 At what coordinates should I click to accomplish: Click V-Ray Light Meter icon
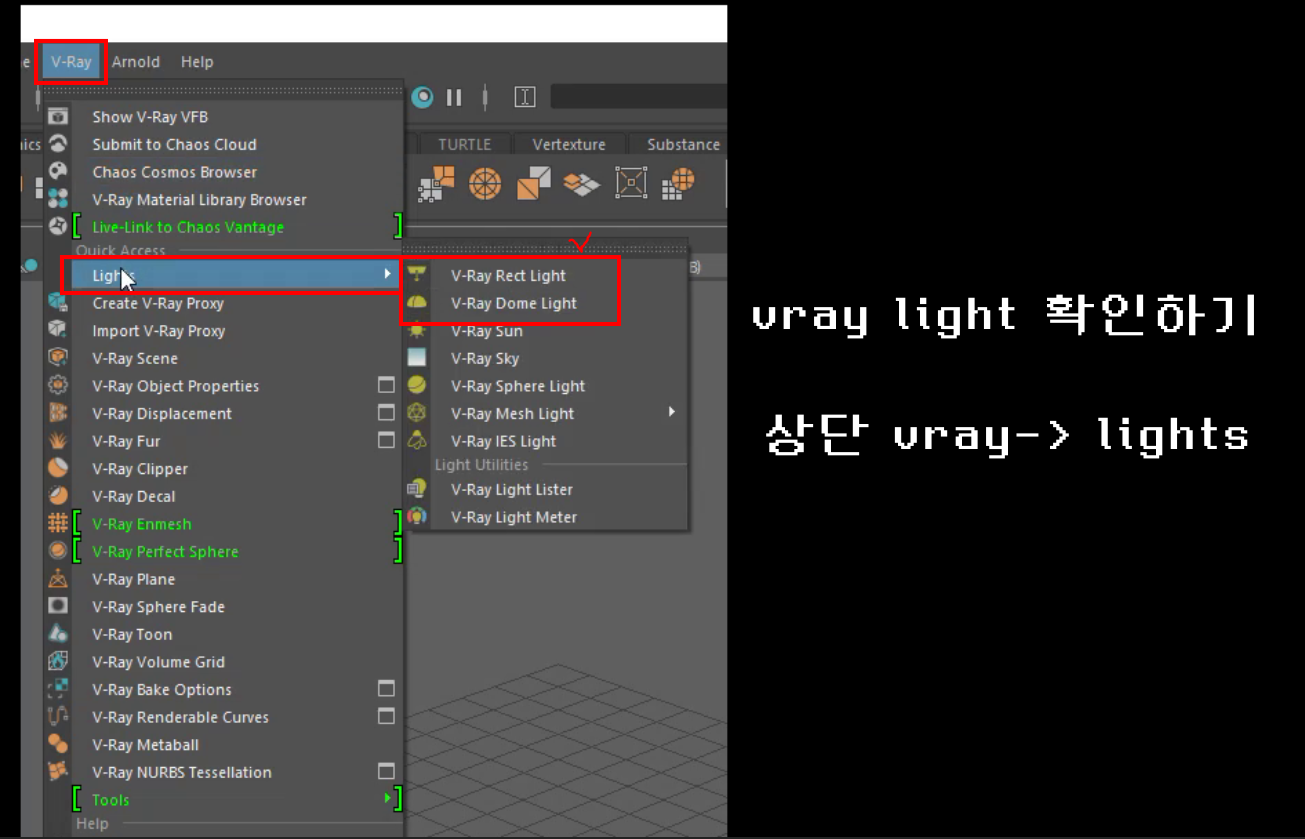pos(417,517)
